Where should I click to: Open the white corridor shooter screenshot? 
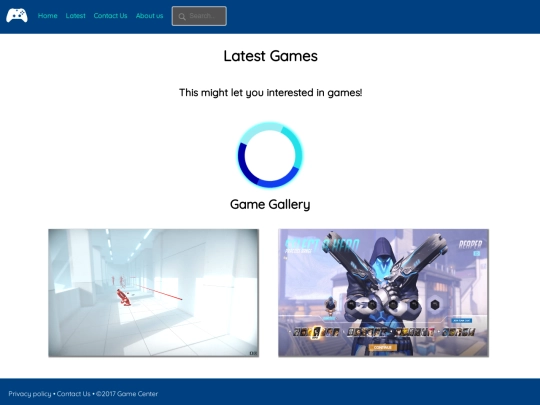pos(154,293)
